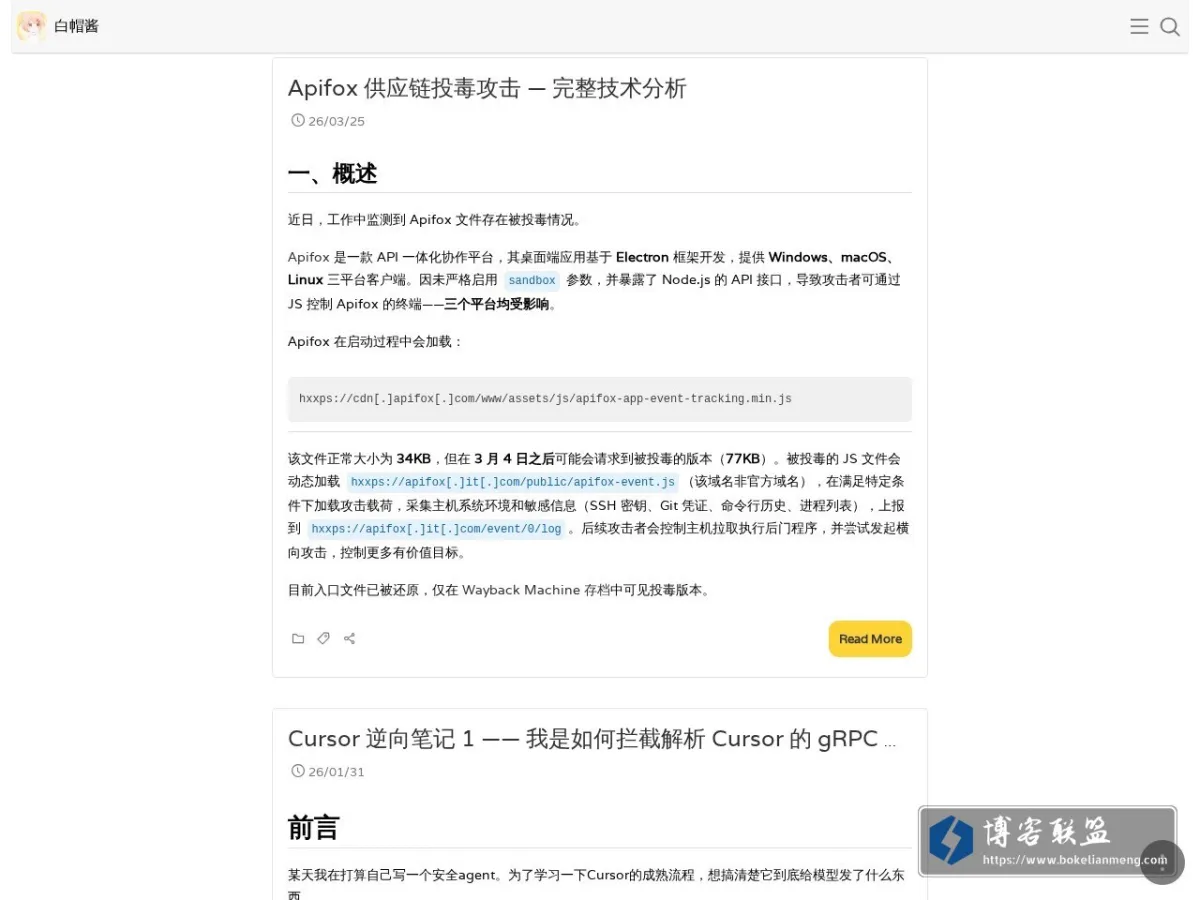Click the words Wayback Machine
The image size is (1200, 900).
520,590
